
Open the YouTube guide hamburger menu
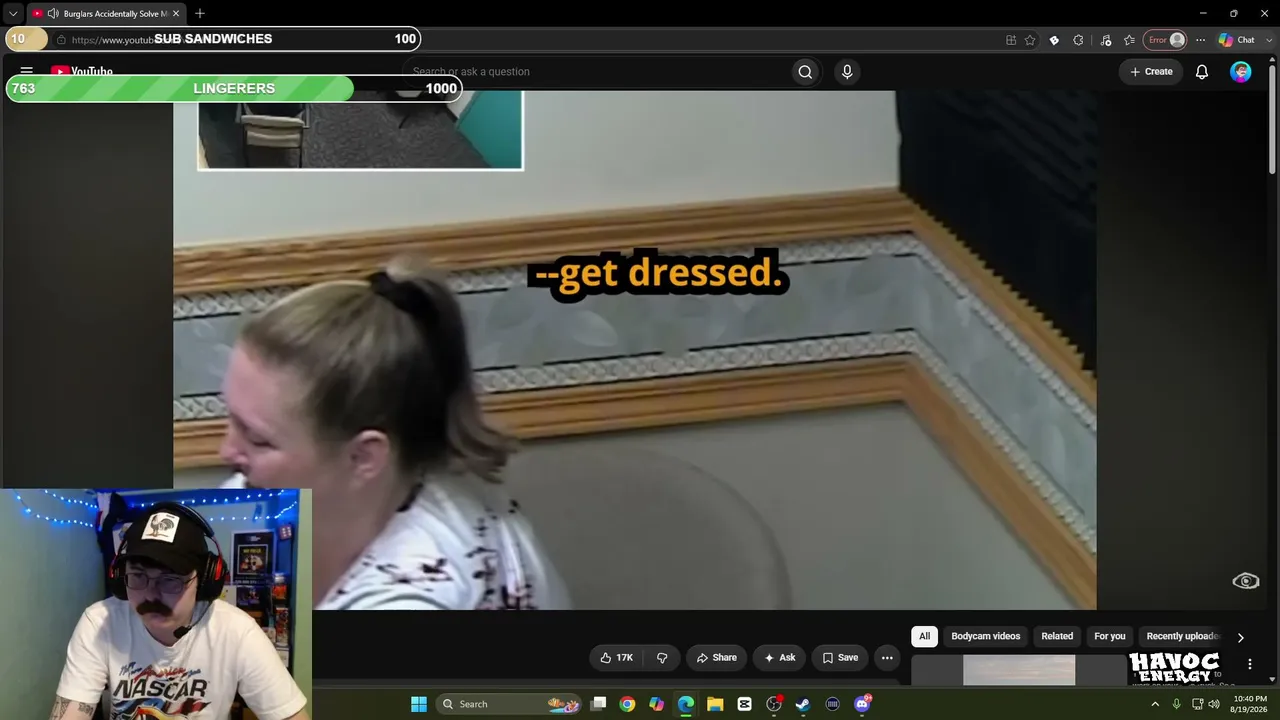[27, 71]
